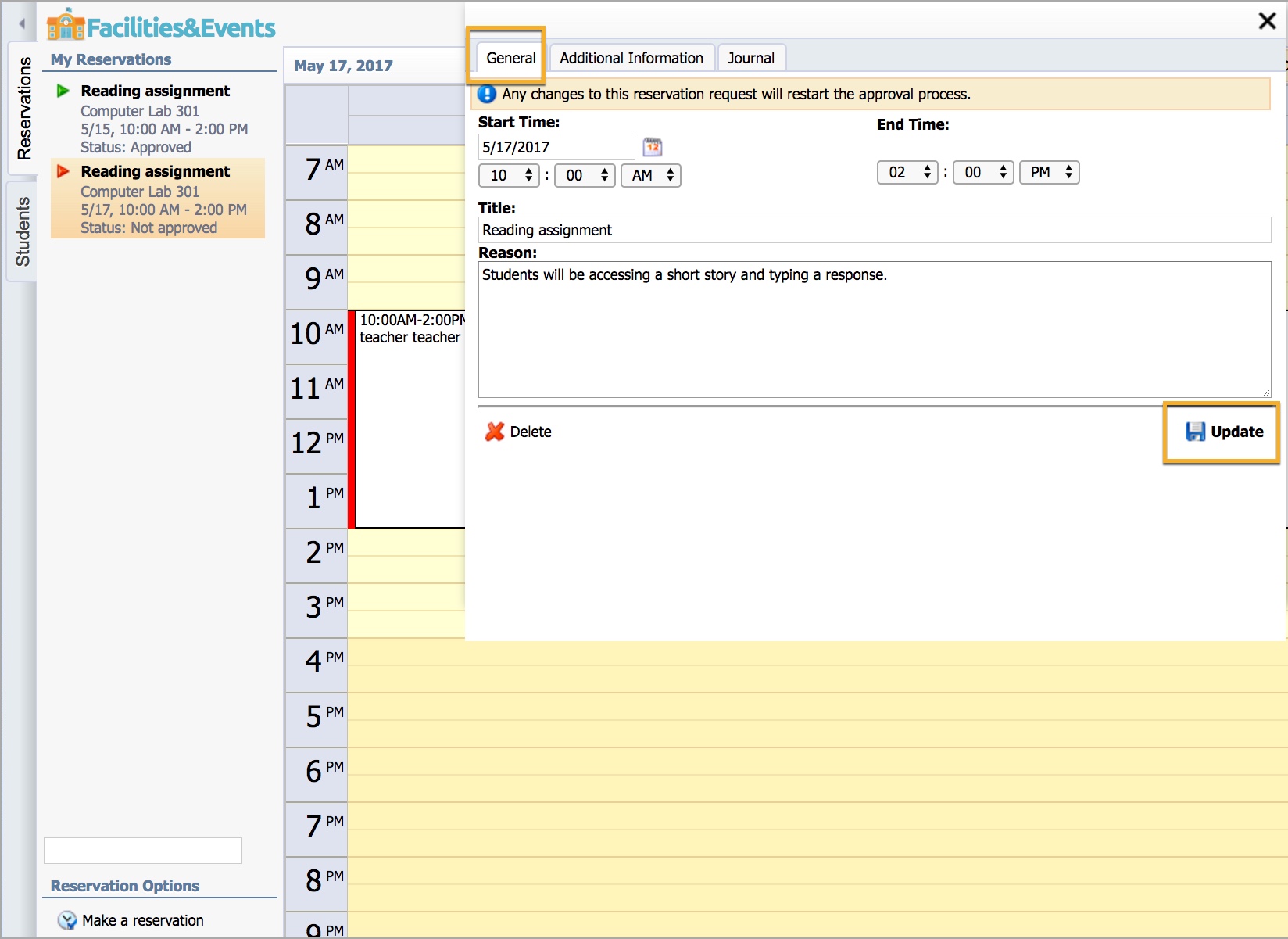Viewport: 1288px width, 939px height.
Task: Click the 'Status: Approved' text
Action: (x=136, y=147)
